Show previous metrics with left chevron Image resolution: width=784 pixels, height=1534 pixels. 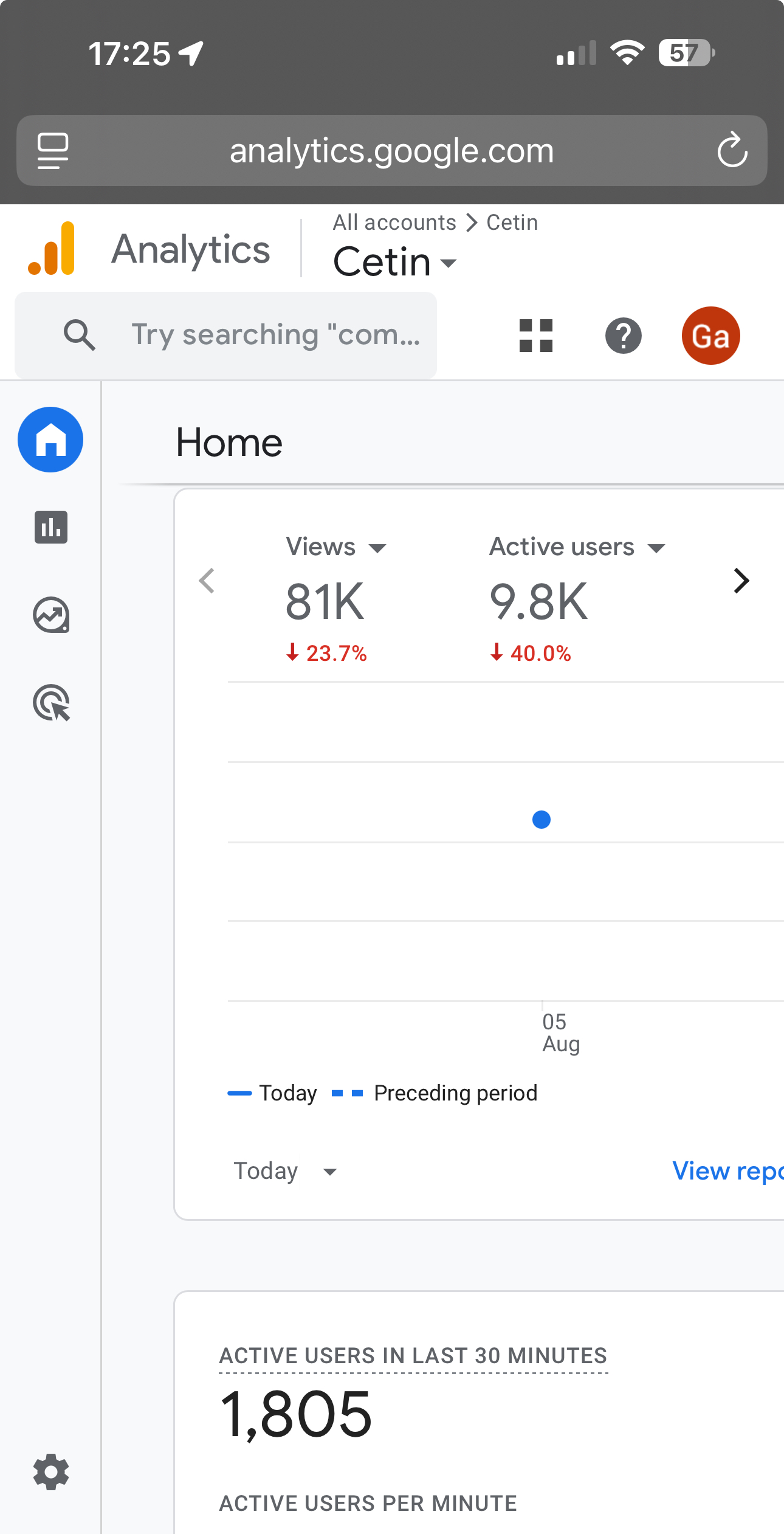tap(207, 581)
